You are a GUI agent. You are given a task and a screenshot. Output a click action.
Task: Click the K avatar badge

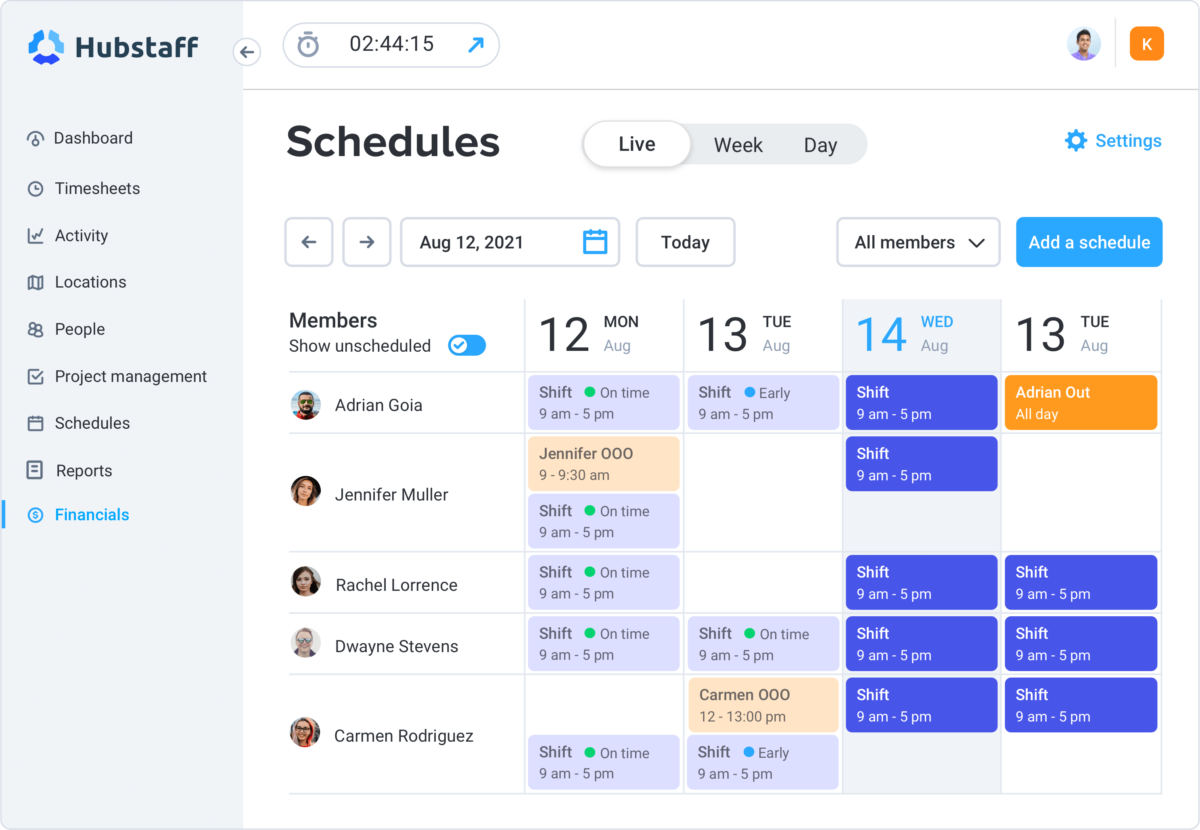tap(1146, 43)
